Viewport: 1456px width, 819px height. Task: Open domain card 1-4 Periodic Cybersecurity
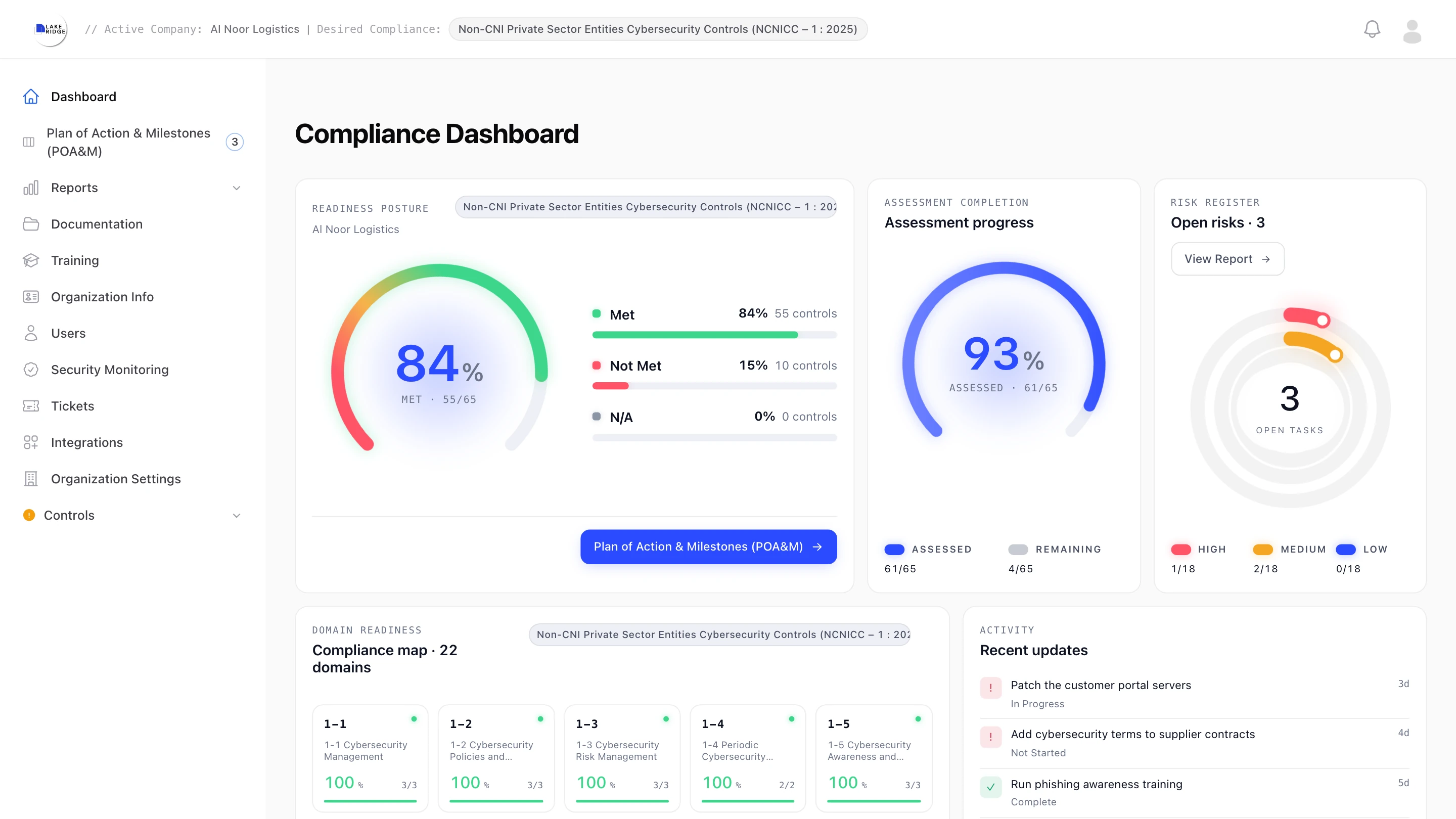point(748,758)
